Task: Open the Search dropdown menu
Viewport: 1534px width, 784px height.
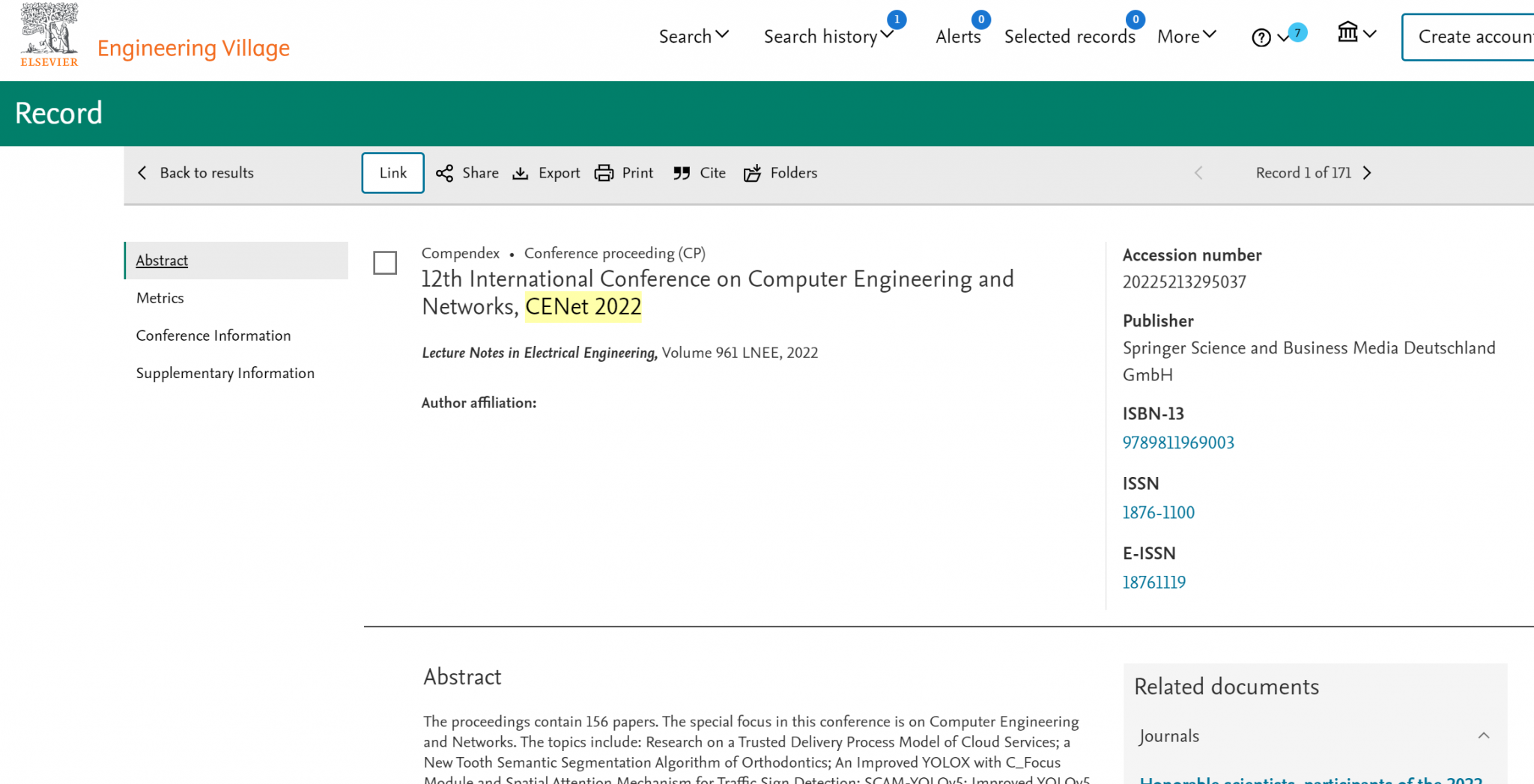Action: tap(694, 36)
